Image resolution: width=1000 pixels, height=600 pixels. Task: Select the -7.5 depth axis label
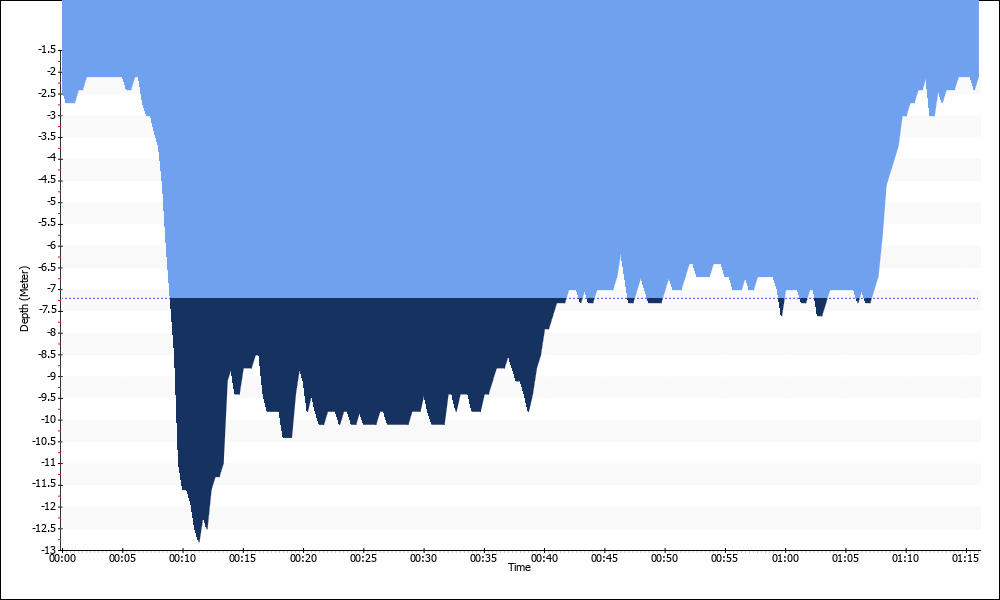point(47,311)
